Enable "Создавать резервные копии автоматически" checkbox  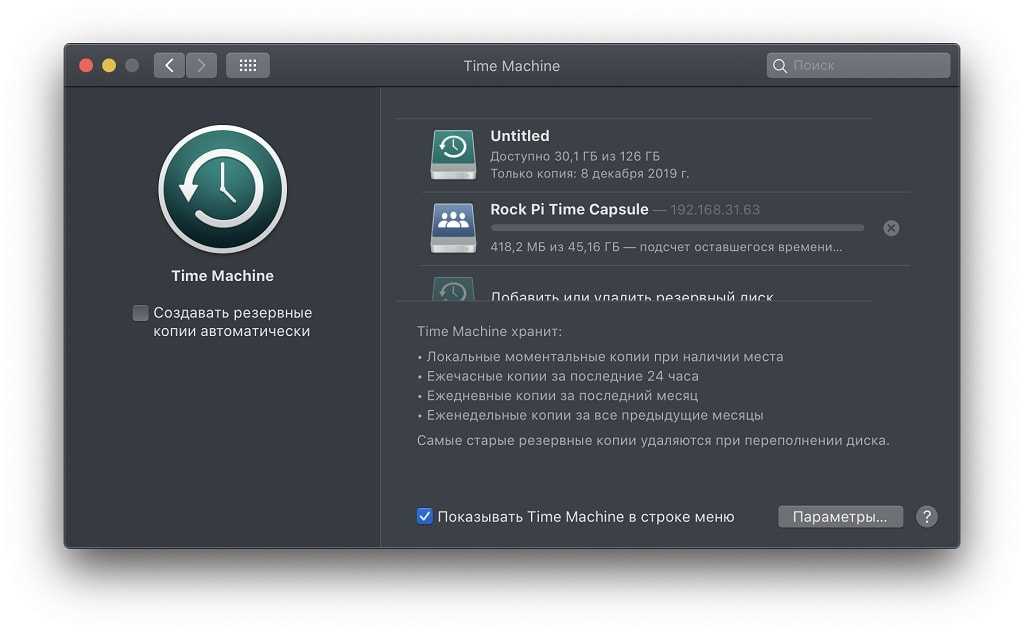coord(141,313)
